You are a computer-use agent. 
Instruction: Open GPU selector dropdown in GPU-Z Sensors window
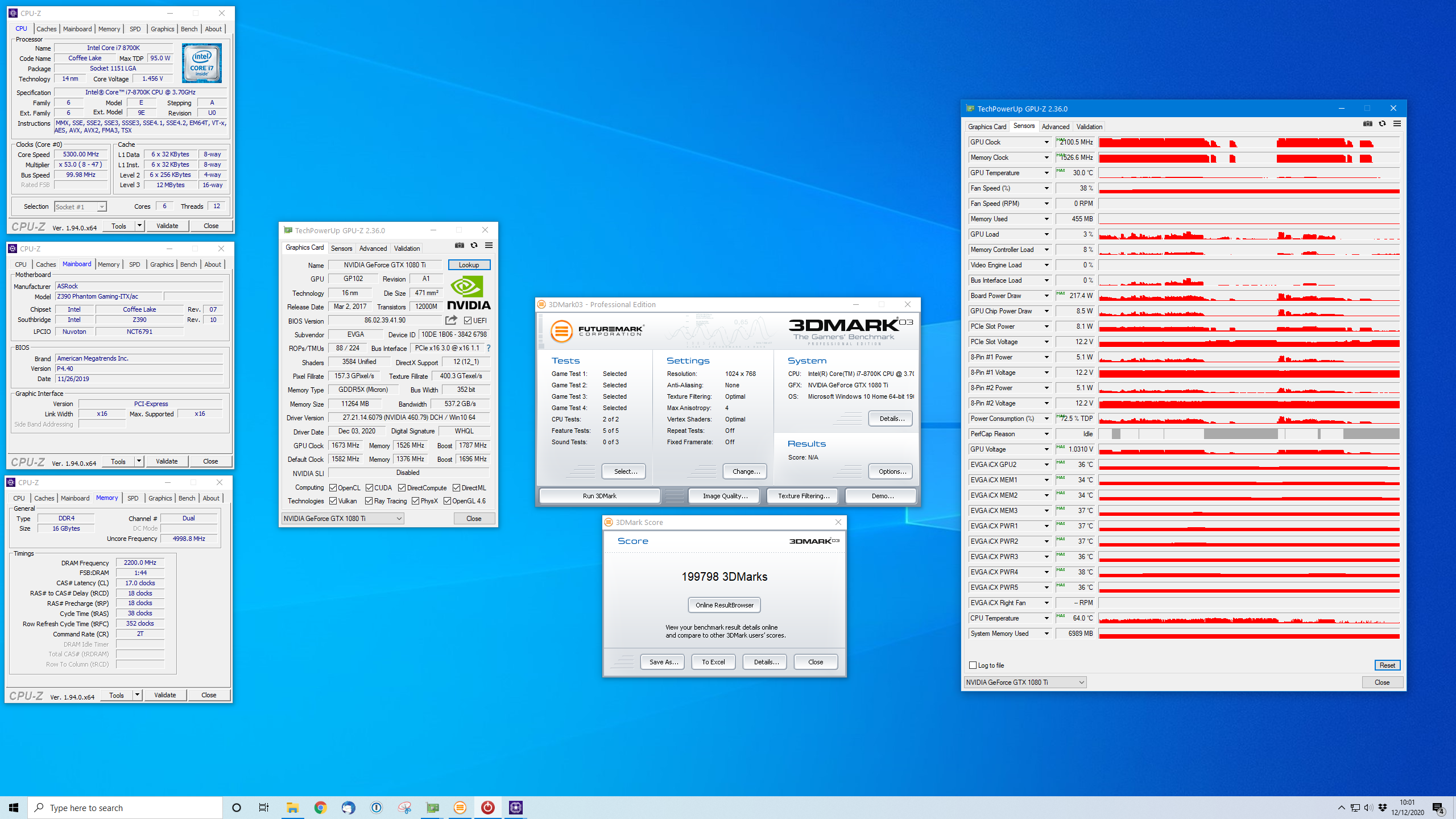pos(1025,682)
